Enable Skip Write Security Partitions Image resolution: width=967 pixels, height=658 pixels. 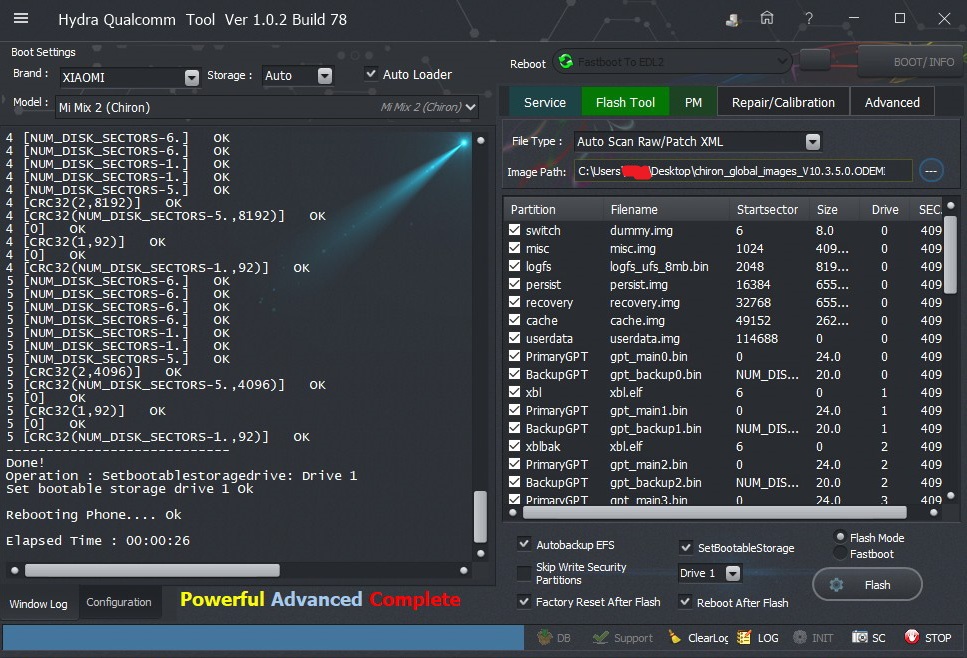[524, 573]
